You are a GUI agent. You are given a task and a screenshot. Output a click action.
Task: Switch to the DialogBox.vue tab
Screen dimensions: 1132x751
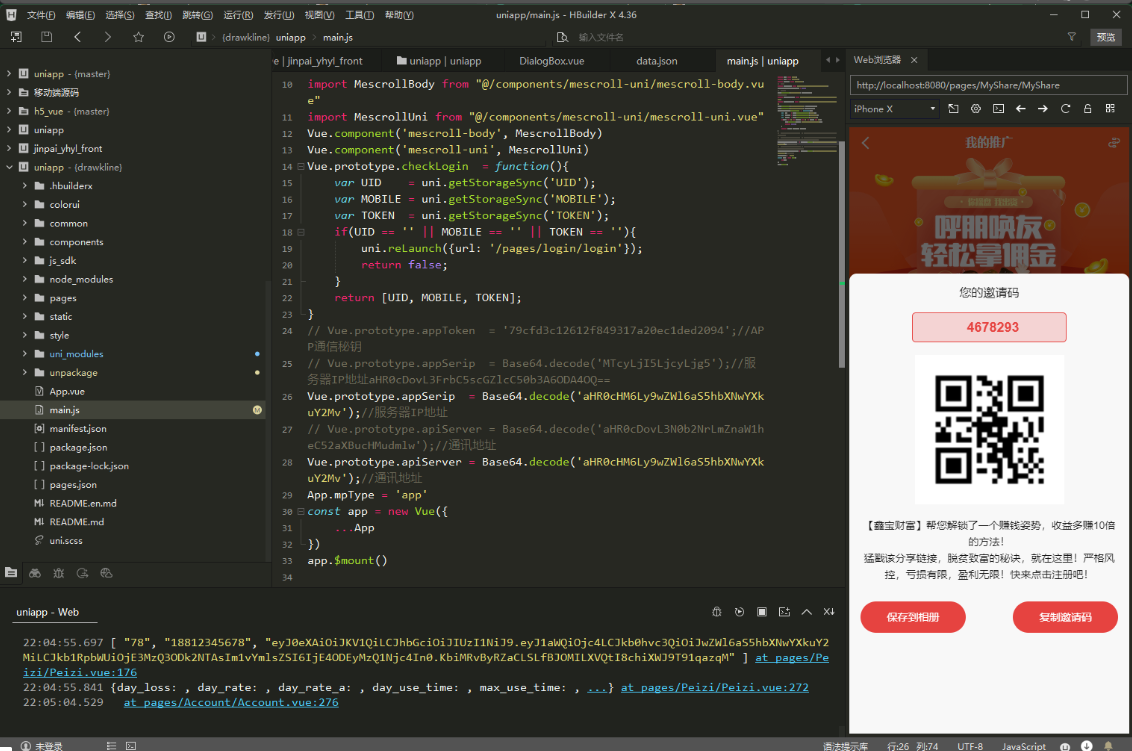(552, 61)
